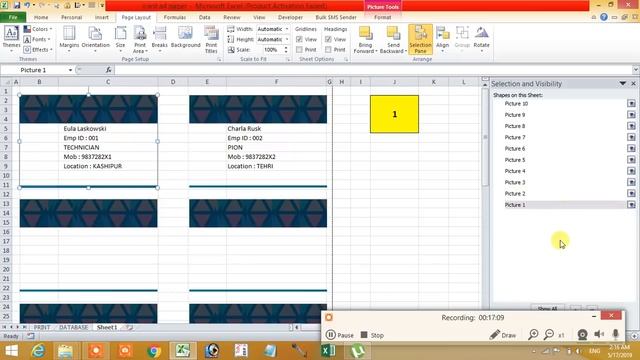Open uTorrent from the taskbar
This screenshot has height=360, width=640.
[x=358, y=351]
